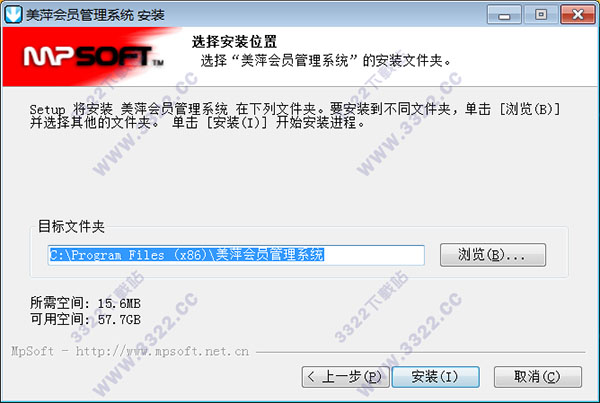Click the Setup instruction paragraph
600x403 pixels.
click(295, 116)
